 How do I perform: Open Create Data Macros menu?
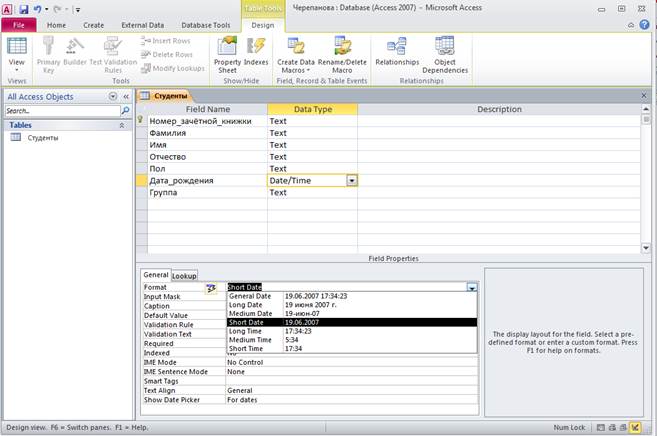[296, 54]
